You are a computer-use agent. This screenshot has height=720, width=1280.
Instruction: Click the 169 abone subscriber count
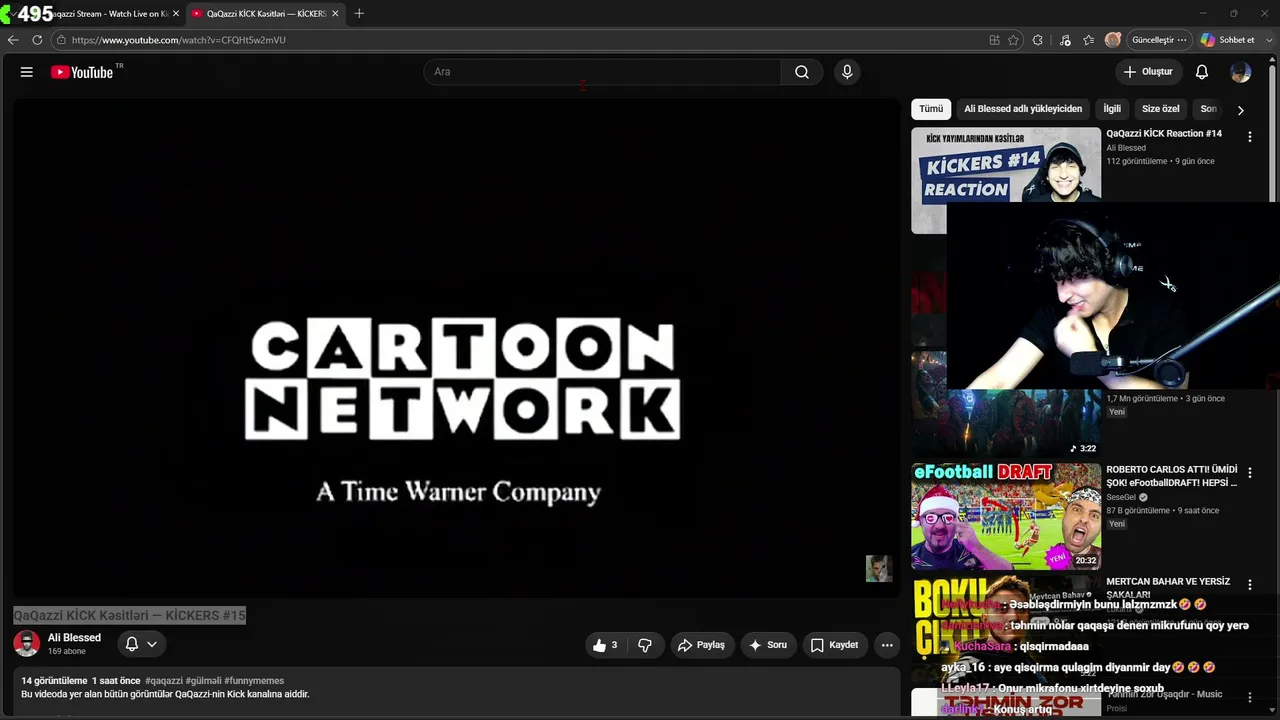coord(67,651)
